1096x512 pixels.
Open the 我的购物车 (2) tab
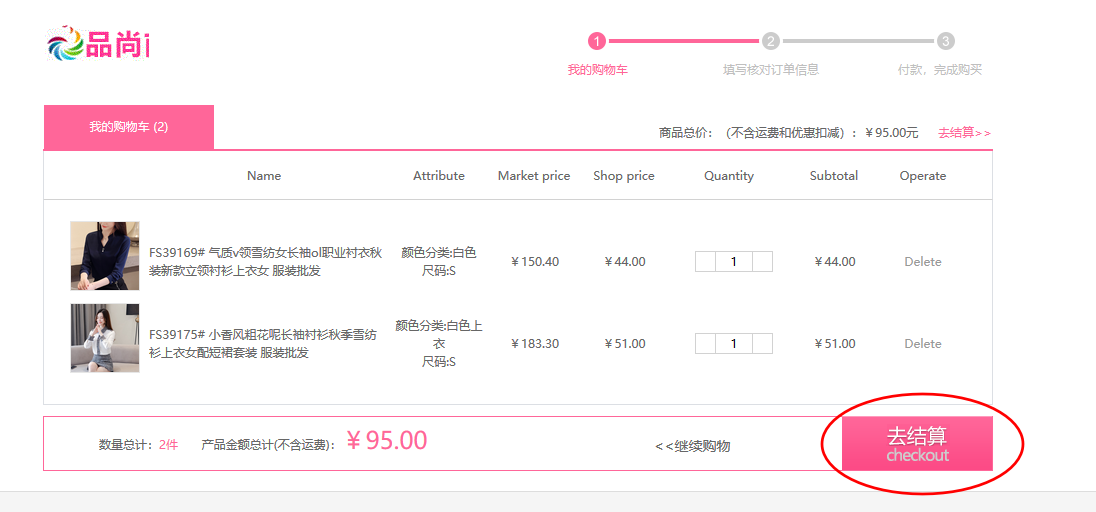click(x=128, y=127)
